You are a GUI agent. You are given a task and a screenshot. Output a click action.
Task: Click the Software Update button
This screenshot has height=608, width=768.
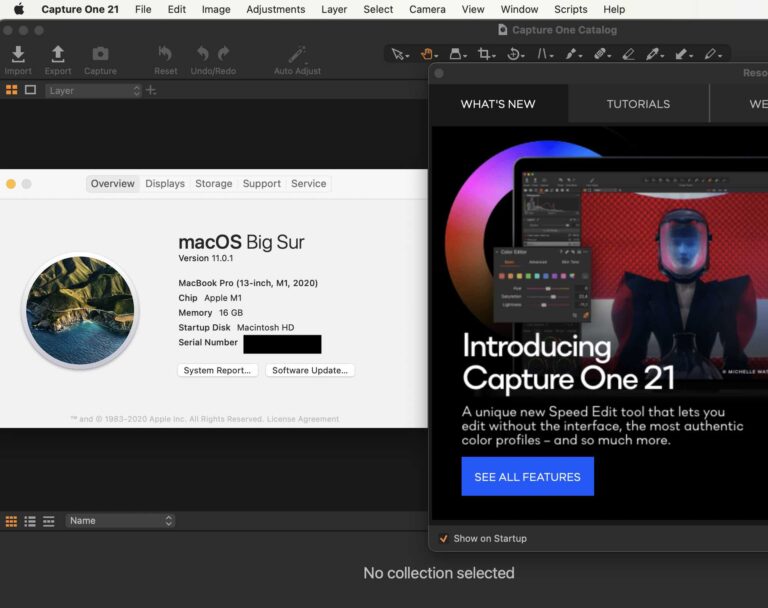pyautogui.click(x=310, y=370)
